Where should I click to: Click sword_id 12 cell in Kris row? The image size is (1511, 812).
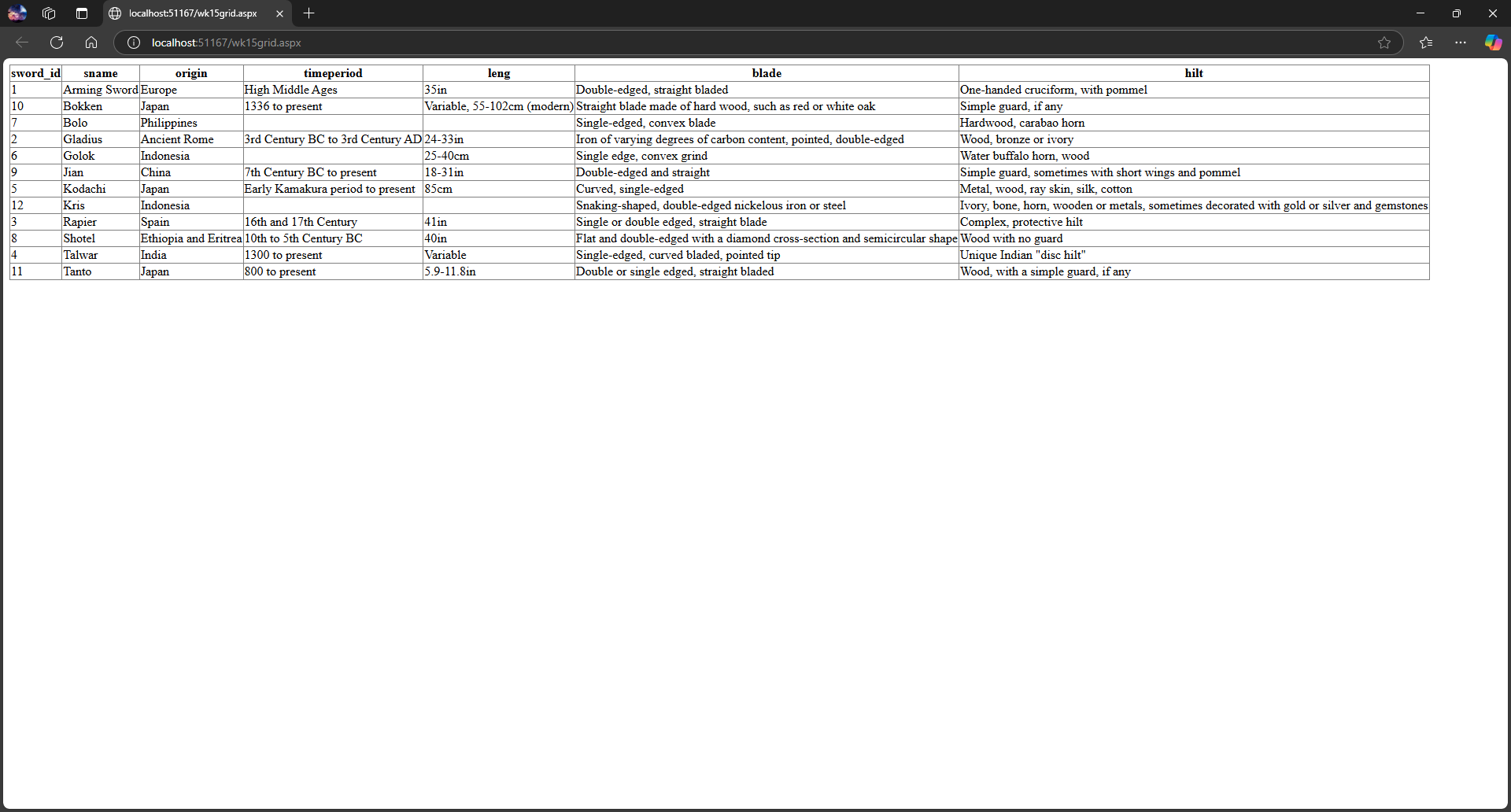click(35, 205)
